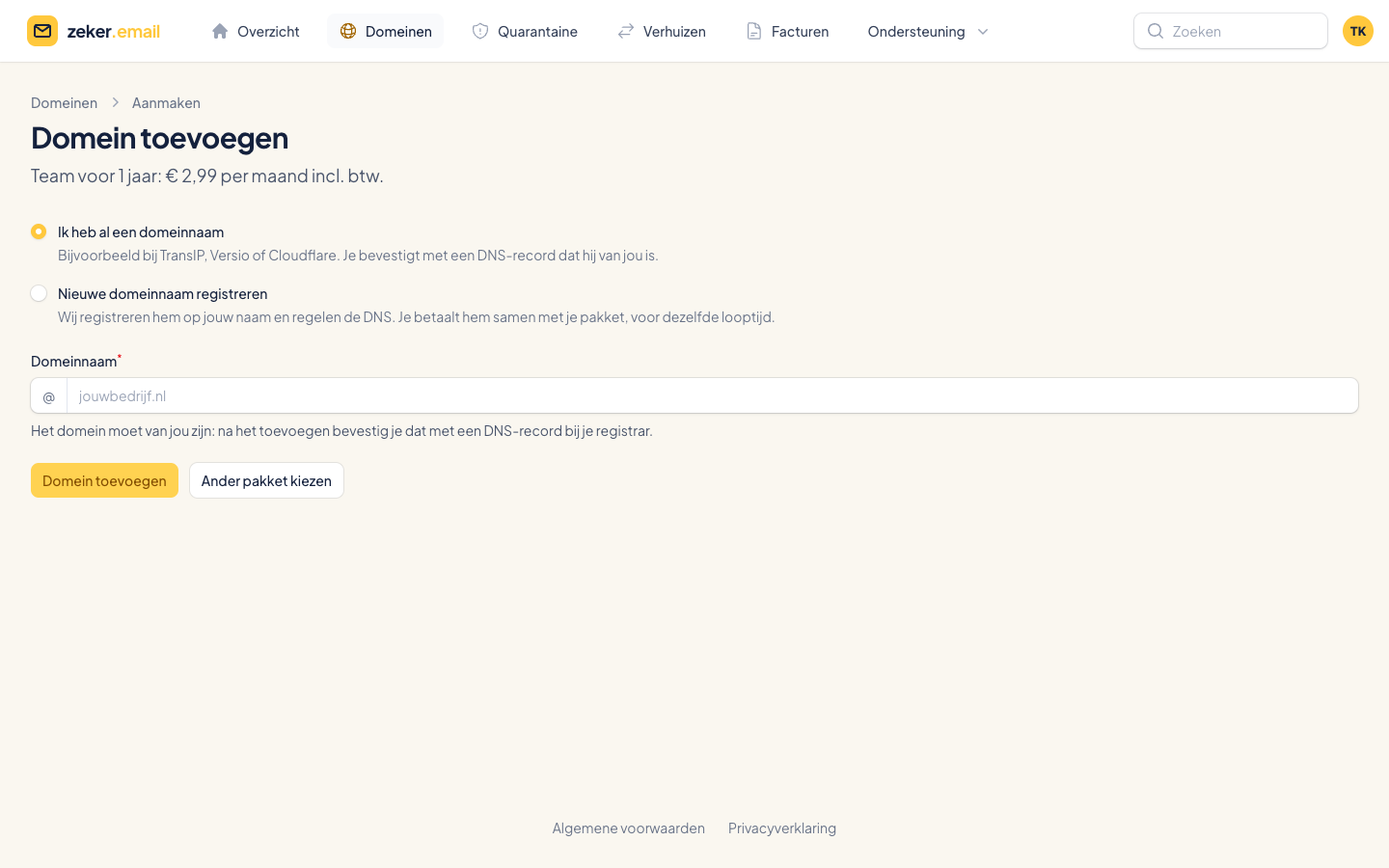Screen dimensions: 1389x868
Task: Click the @ prefix of the domain field
Action: click(49, 396)
